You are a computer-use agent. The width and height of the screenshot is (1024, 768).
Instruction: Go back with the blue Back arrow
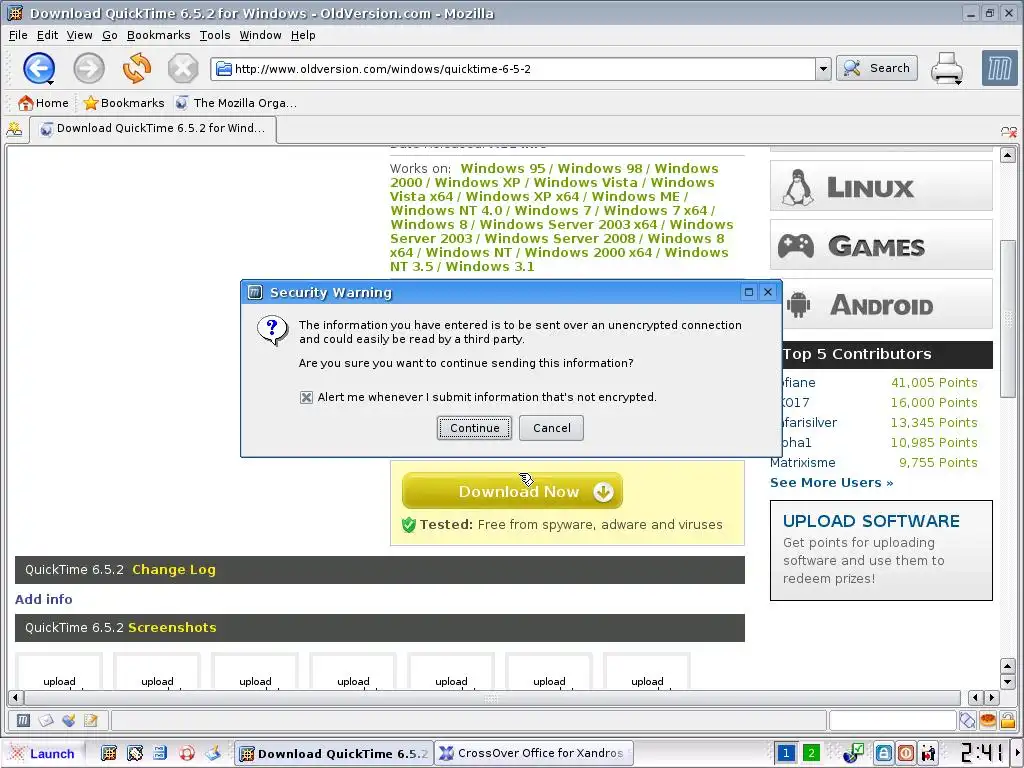click(x=38, y=68)
